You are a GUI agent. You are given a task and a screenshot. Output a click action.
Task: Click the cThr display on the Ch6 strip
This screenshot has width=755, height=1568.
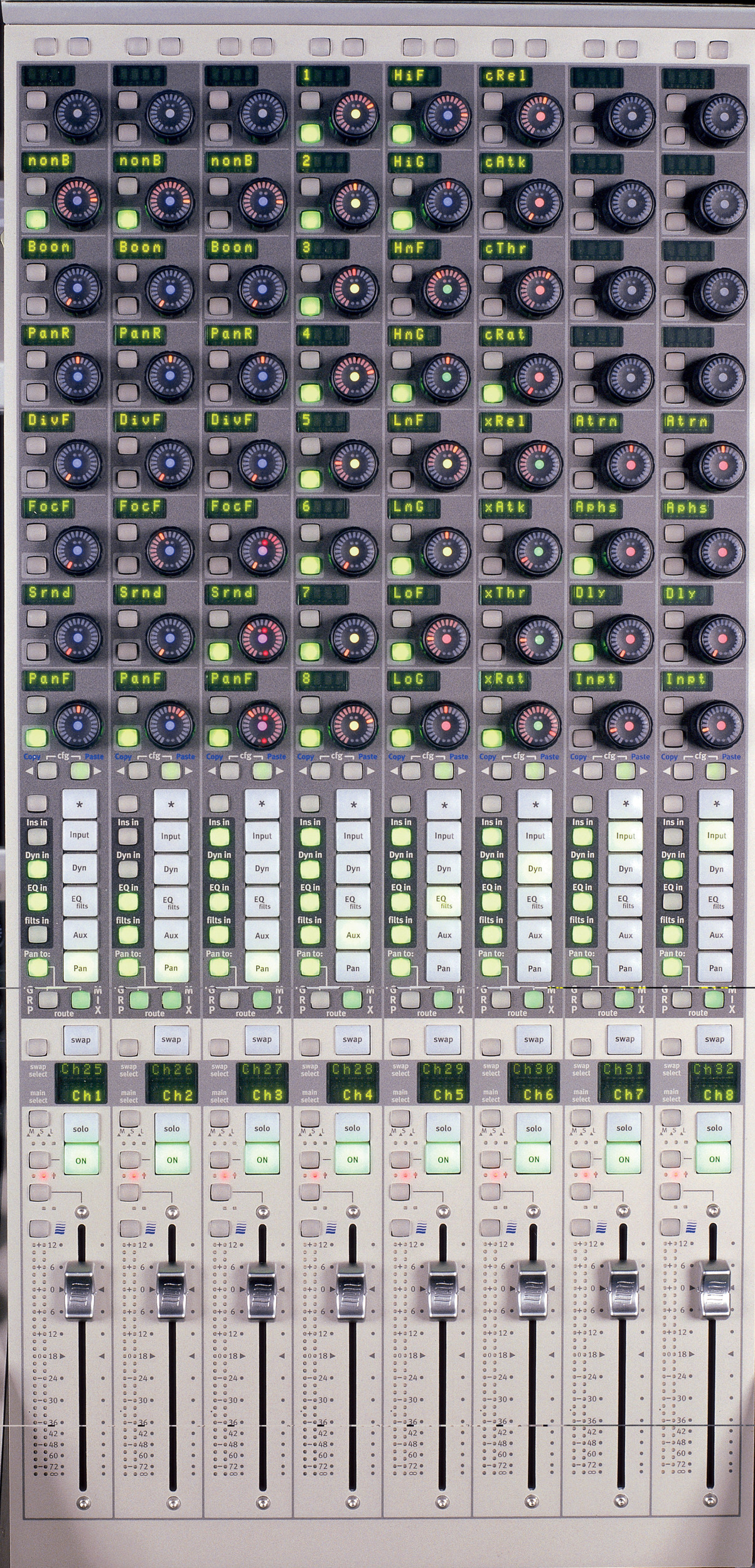tap(506, 249)
